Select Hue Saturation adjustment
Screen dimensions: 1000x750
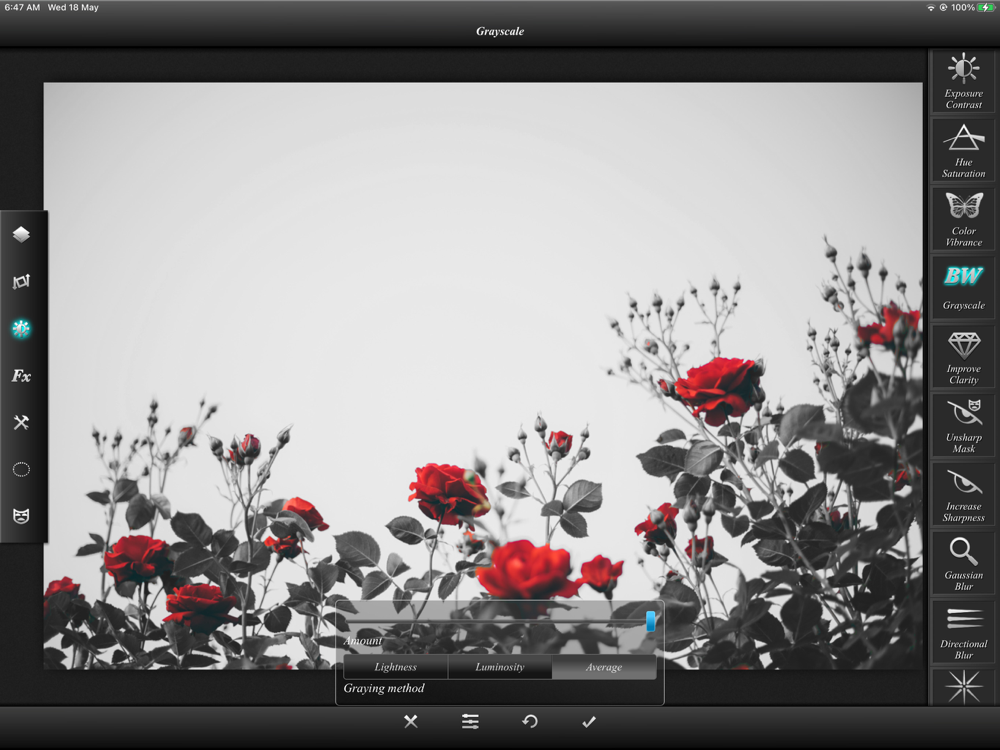[963, 151]
